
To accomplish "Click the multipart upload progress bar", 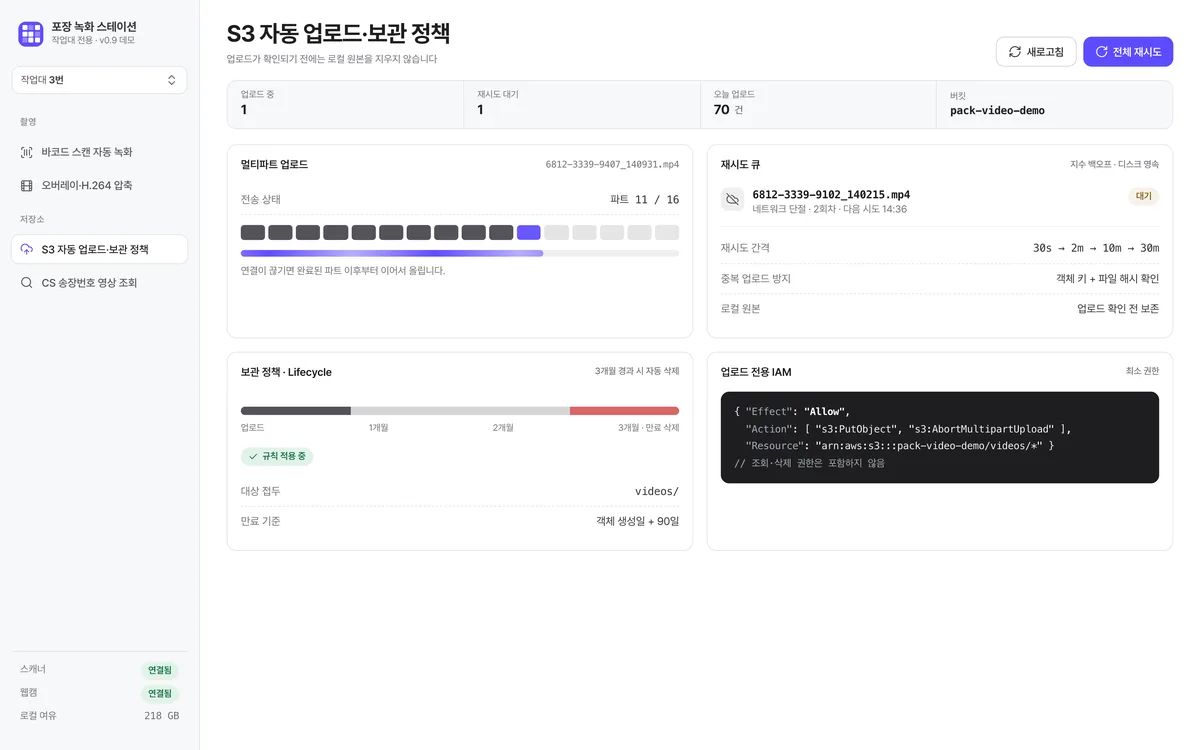I will click(x=460, y=254).
